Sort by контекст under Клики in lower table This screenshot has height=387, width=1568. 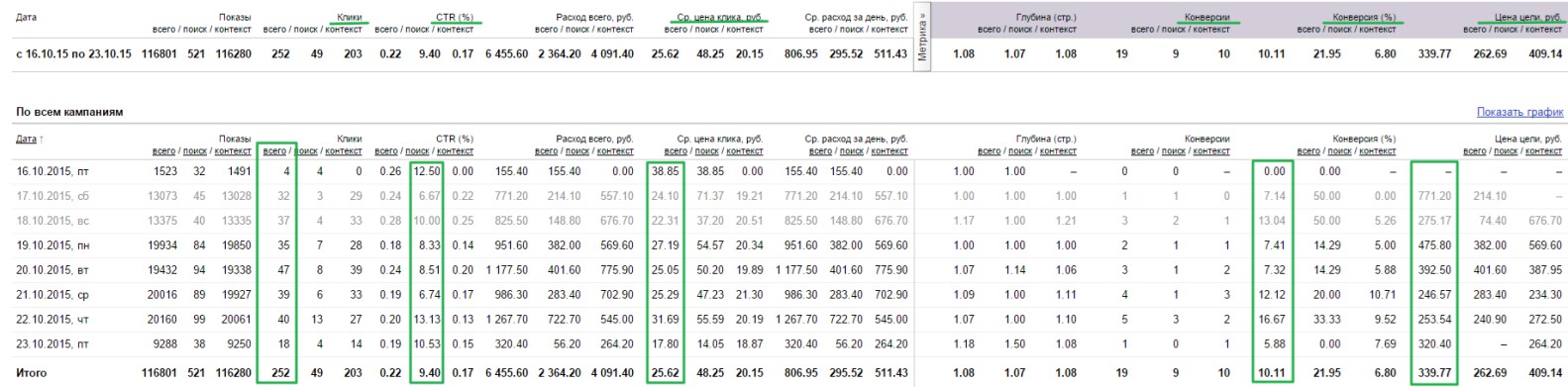(x=344, y=151)
